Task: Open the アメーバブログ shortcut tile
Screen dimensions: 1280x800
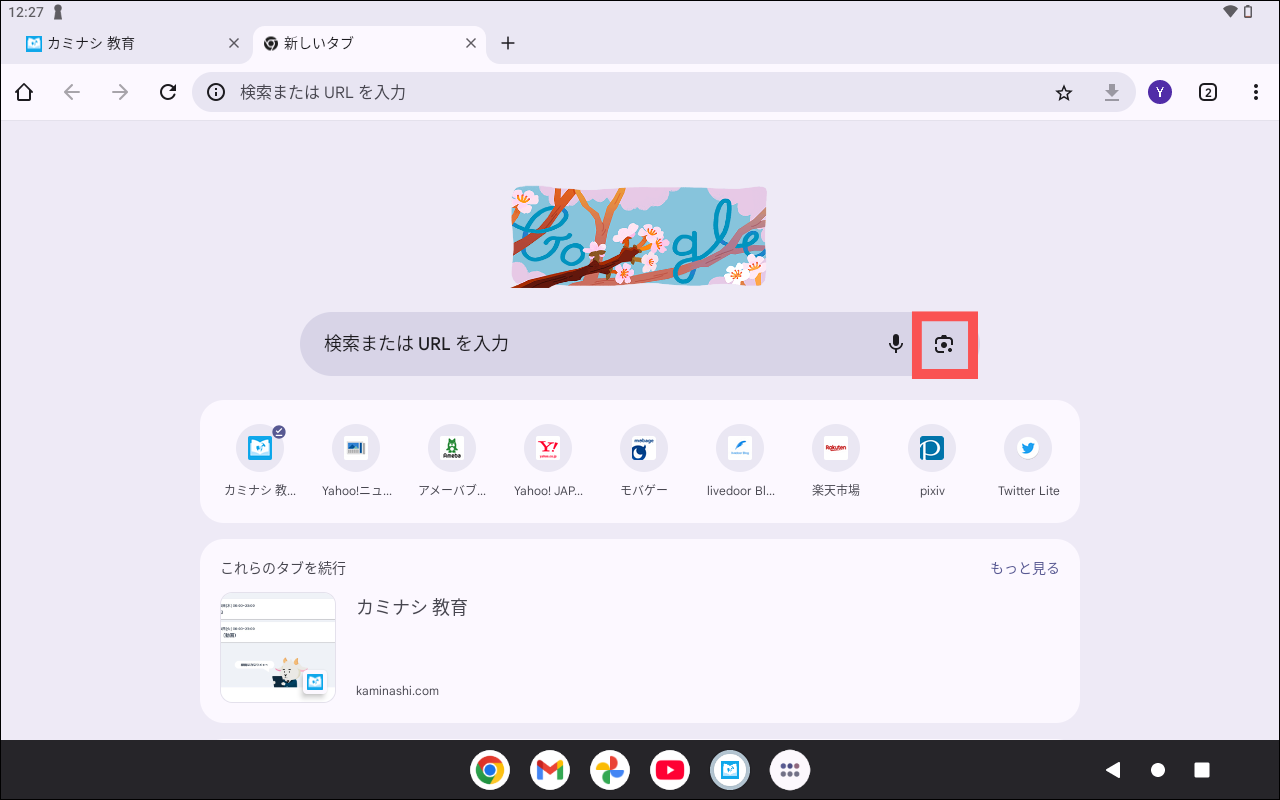Action: 452,461
